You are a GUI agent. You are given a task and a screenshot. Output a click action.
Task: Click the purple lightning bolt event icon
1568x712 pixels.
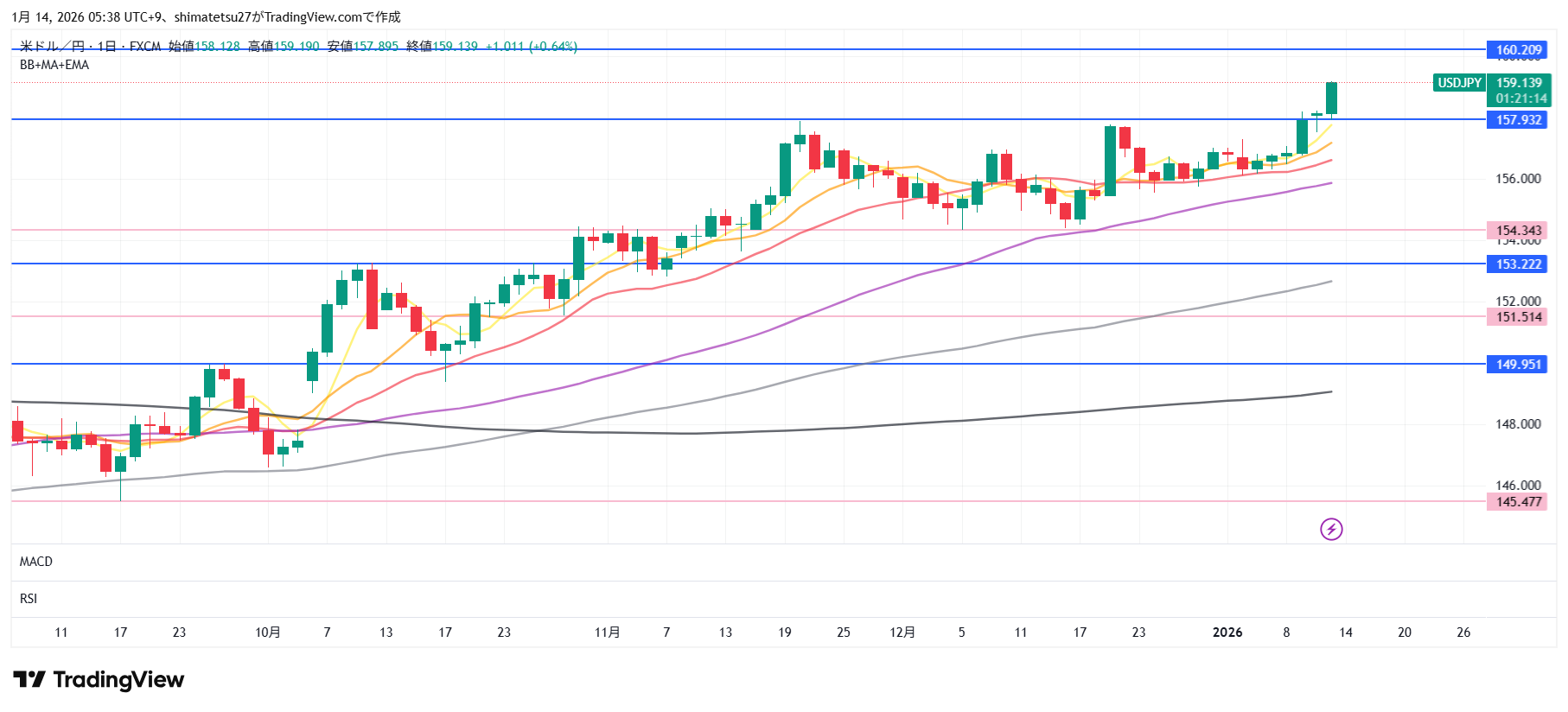tap(1331, 529)
